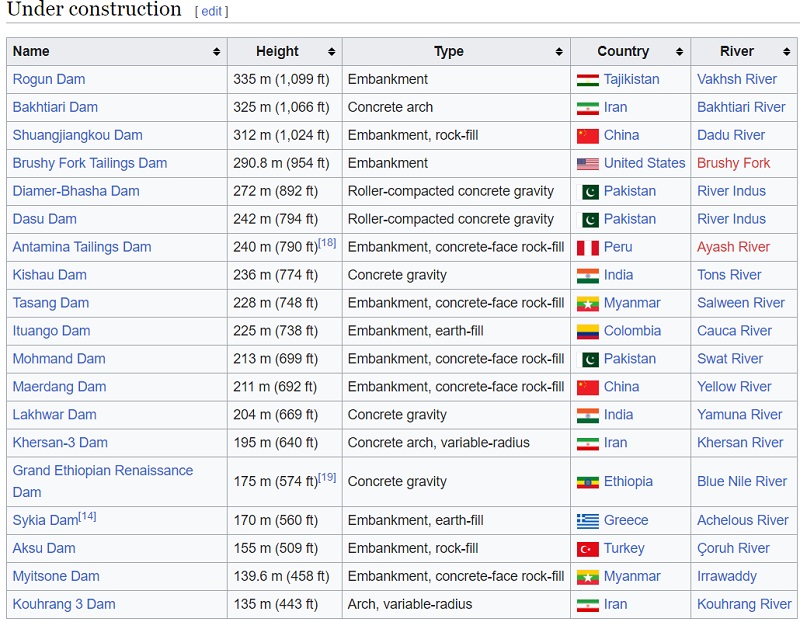Sort table by Name column arrows

(216, 52)
